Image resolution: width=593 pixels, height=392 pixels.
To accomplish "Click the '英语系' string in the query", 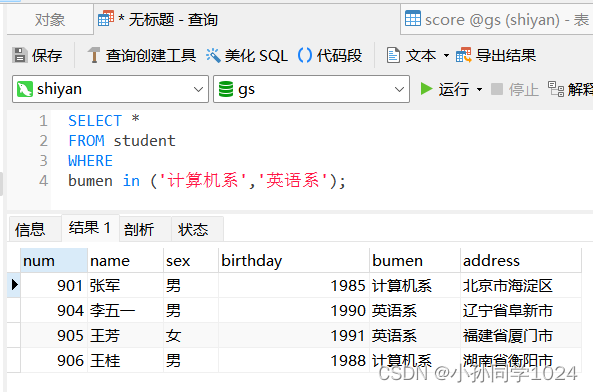I will (293, 180).
